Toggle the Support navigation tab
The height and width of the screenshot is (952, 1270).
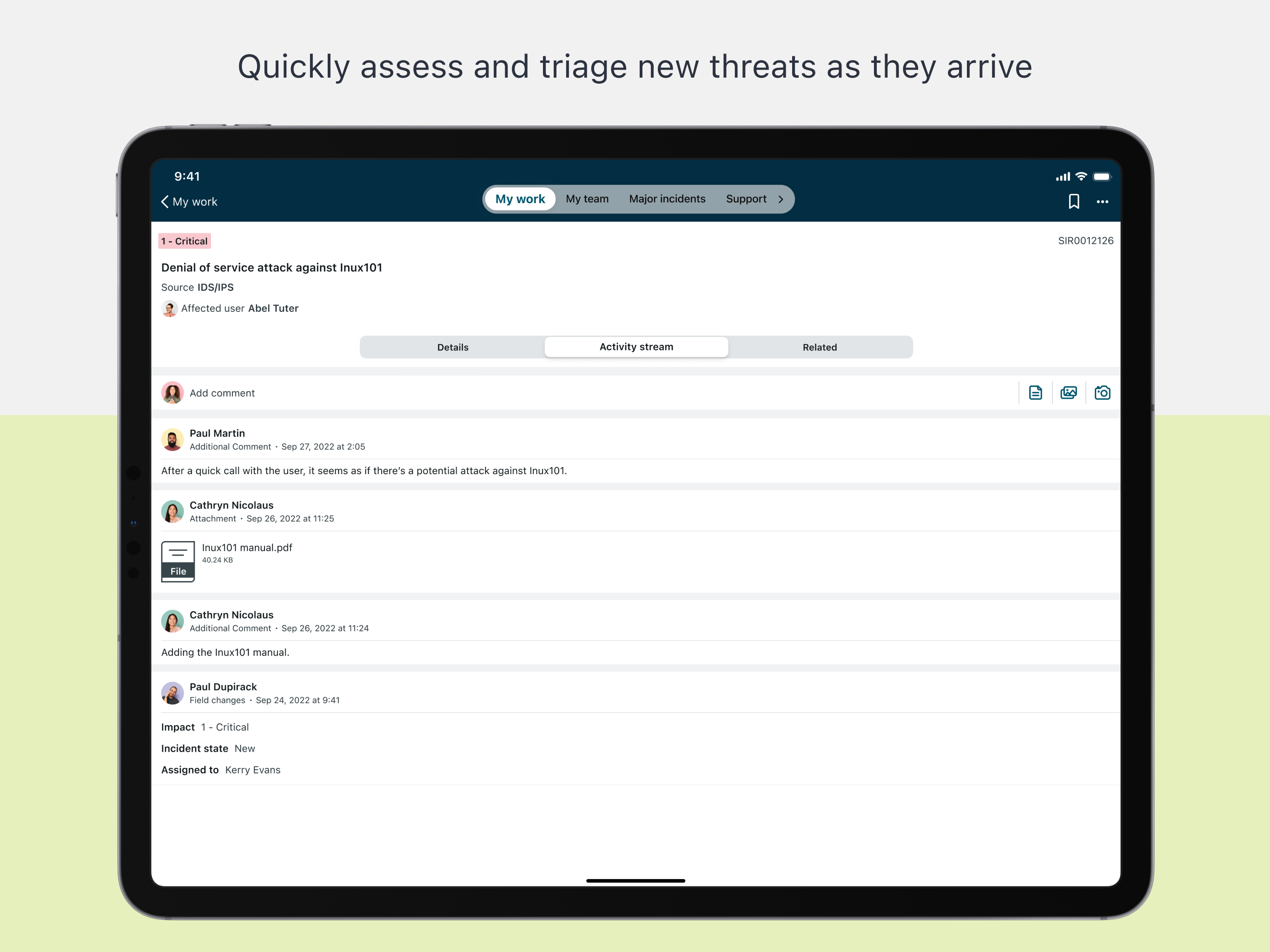click(746, 198)
